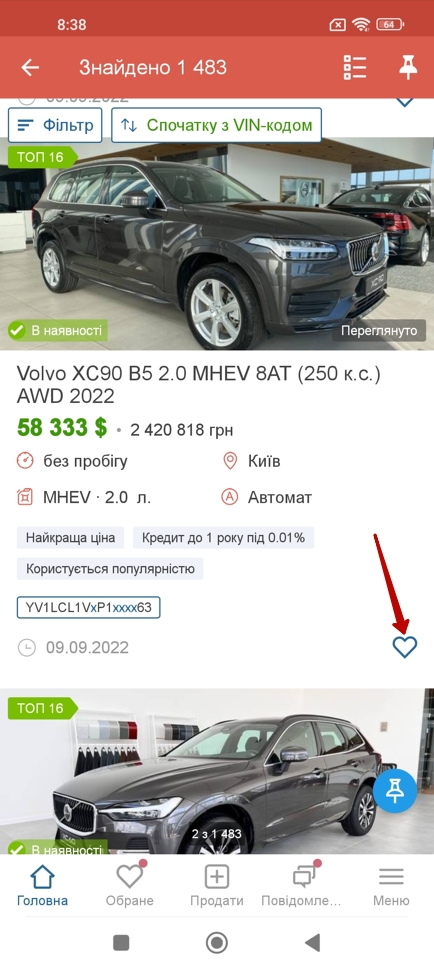
Task: Tap Android home circle button
Action: coord(217,943)
